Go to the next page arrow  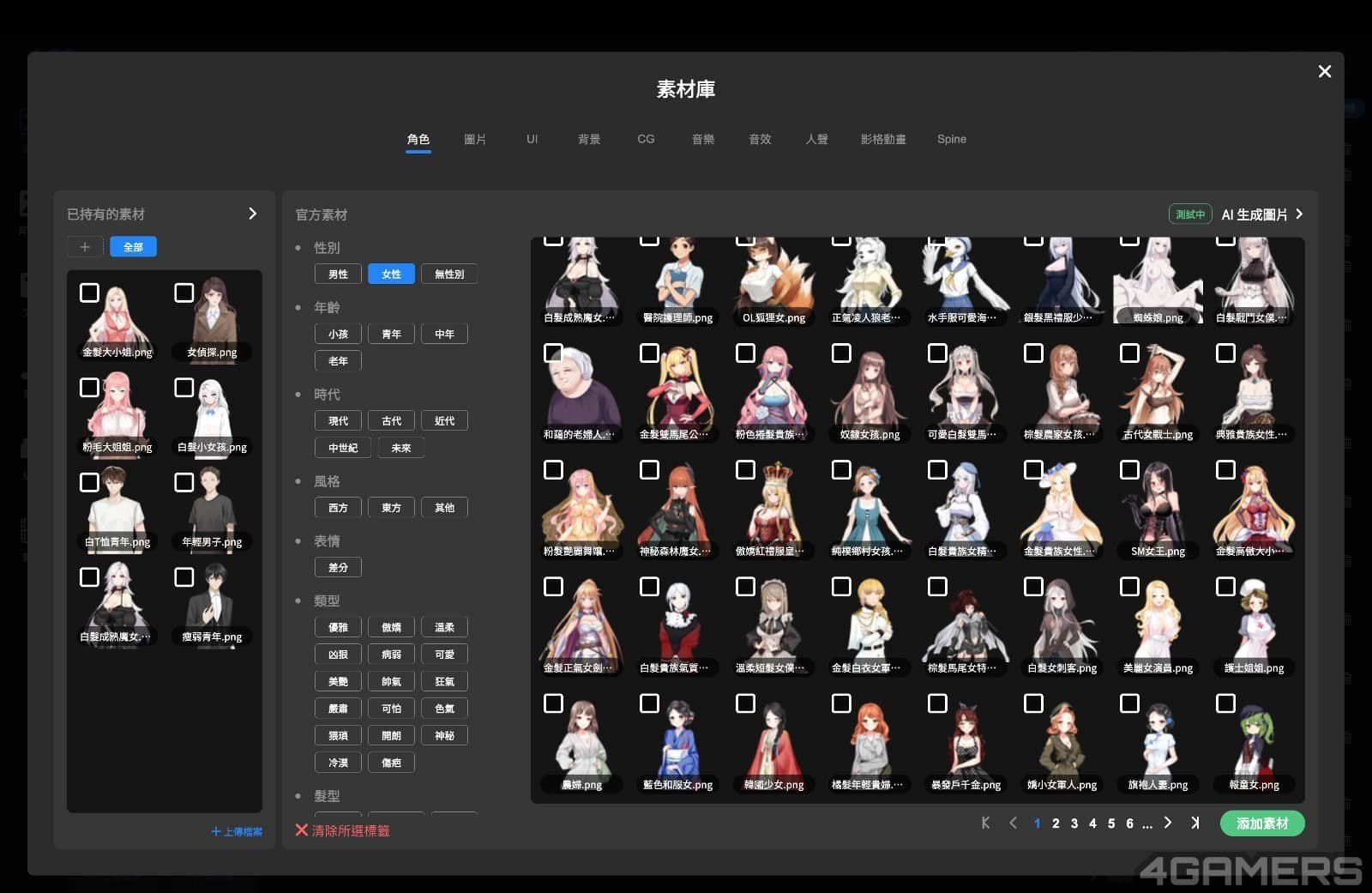point(1167,823)
